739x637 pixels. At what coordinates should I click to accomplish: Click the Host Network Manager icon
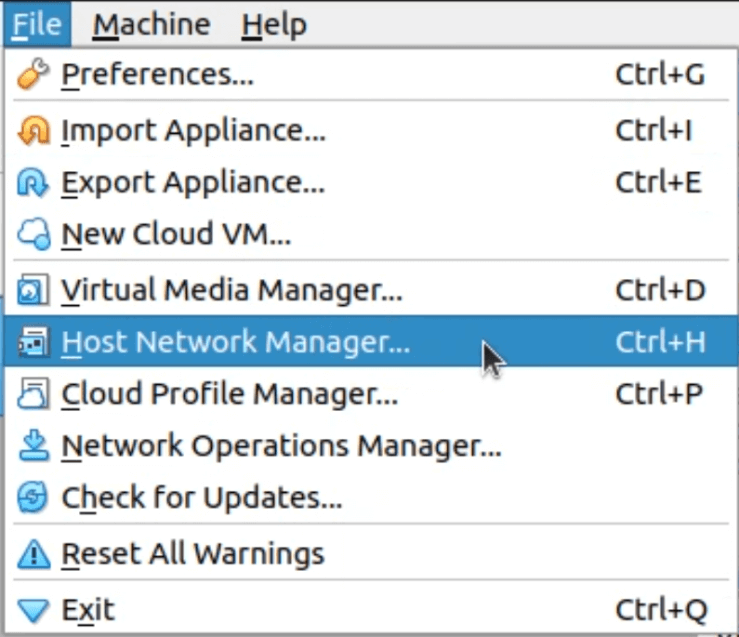point(33,342)
